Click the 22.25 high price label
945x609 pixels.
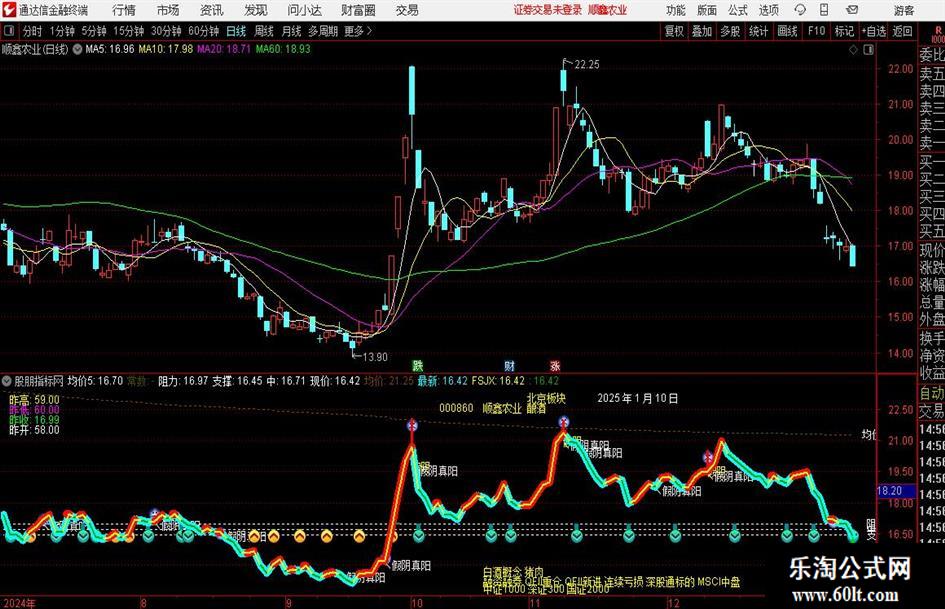click(587, 65)
